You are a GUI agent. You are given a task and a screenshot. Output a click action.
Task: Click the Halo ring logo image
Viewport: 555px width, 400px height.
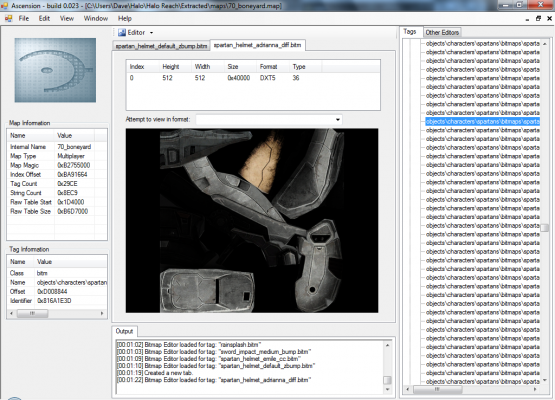coord(55,70)
